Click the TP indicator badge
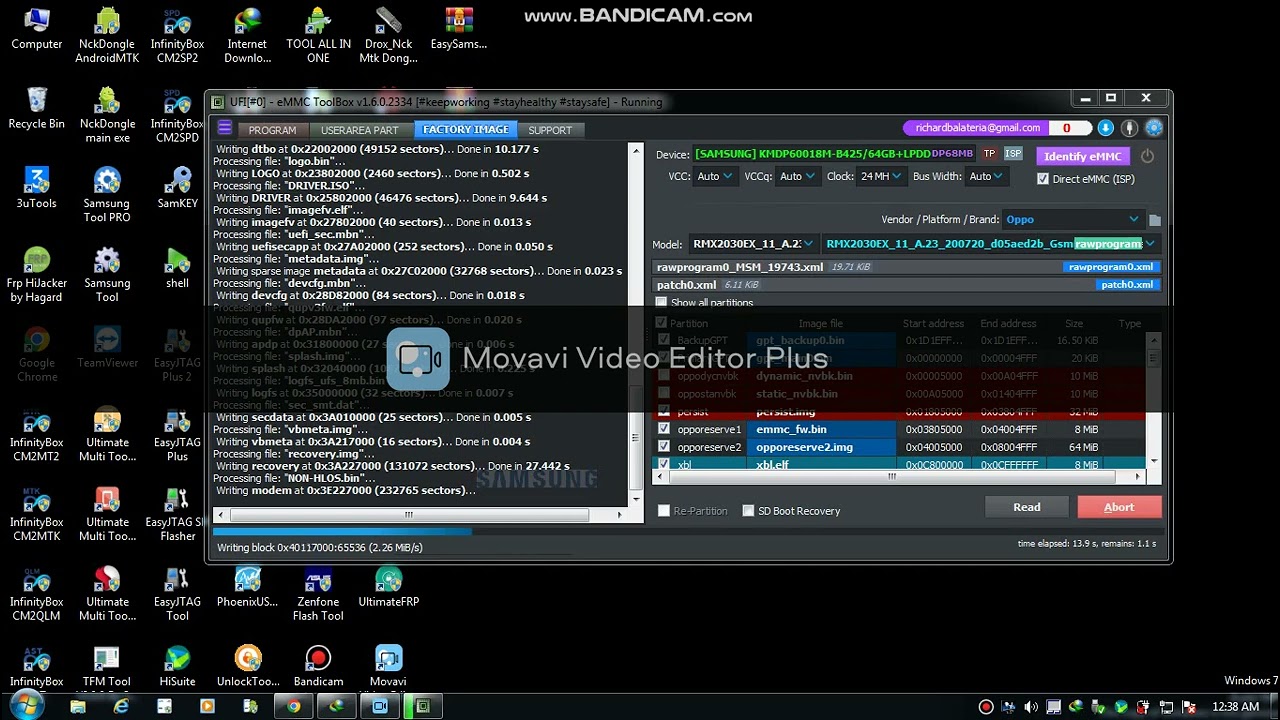1280x720 pixels. coord(989,154)
